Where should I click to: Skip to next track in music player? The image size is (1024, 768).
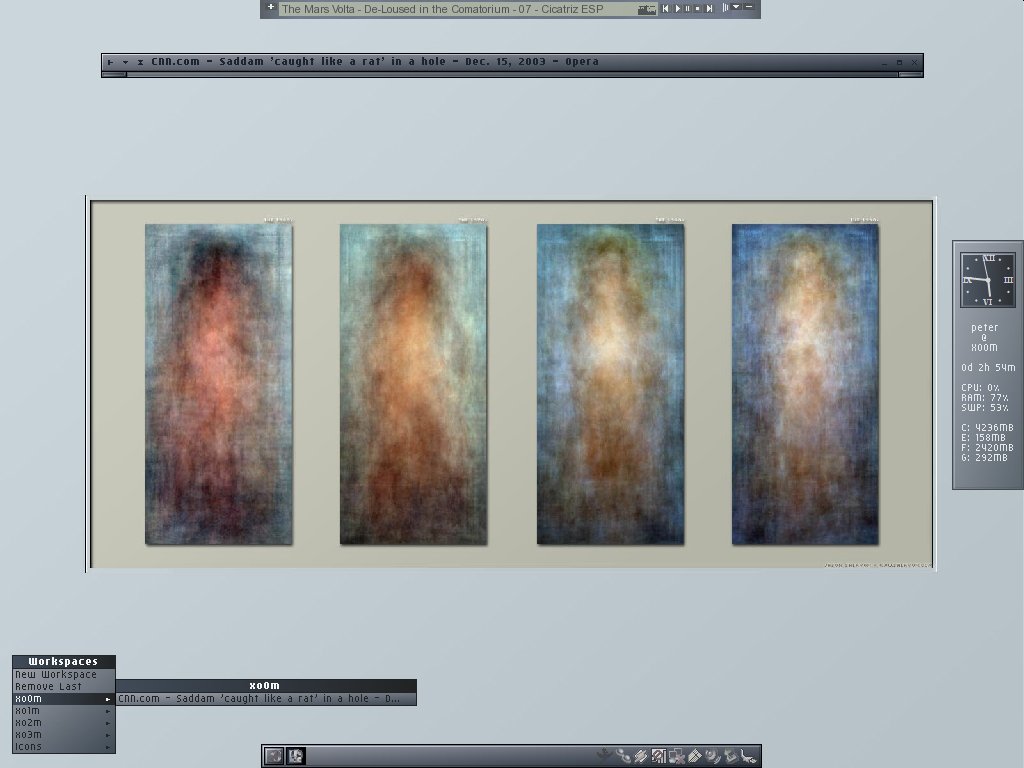click(709, 8)
